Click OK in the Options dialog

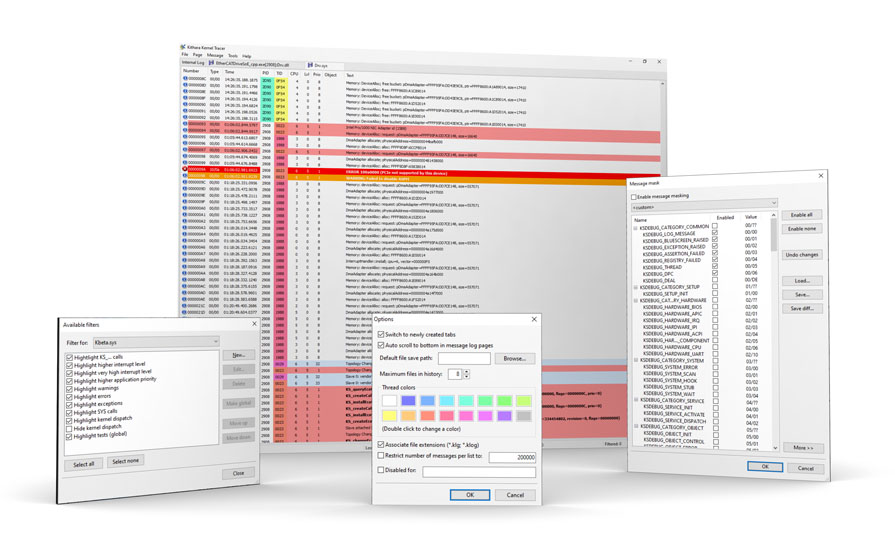tap(470, 495)
